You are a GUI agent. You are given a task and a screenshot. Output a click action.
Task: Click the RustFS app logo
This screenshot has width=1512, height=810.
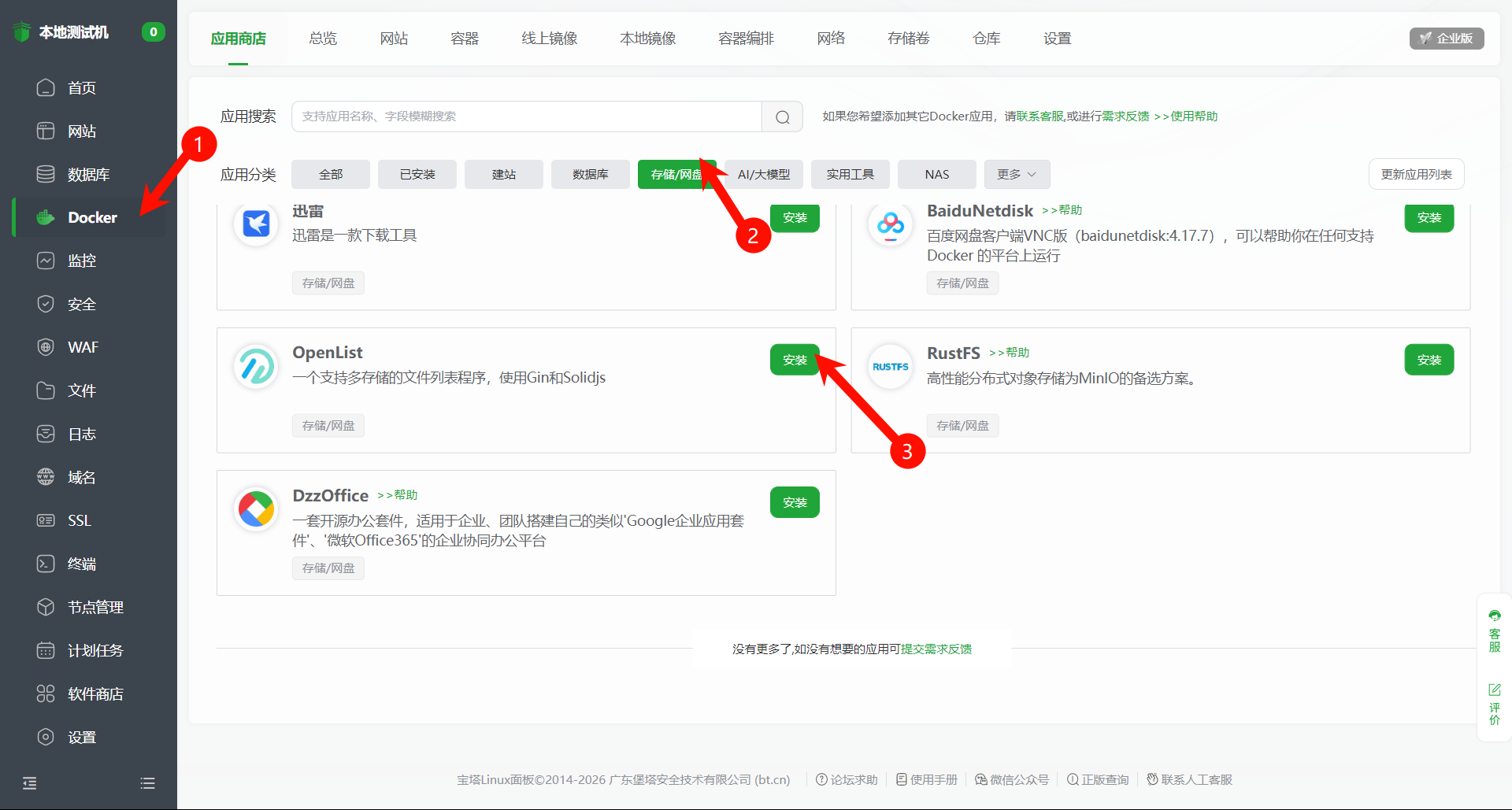point(889,366)
